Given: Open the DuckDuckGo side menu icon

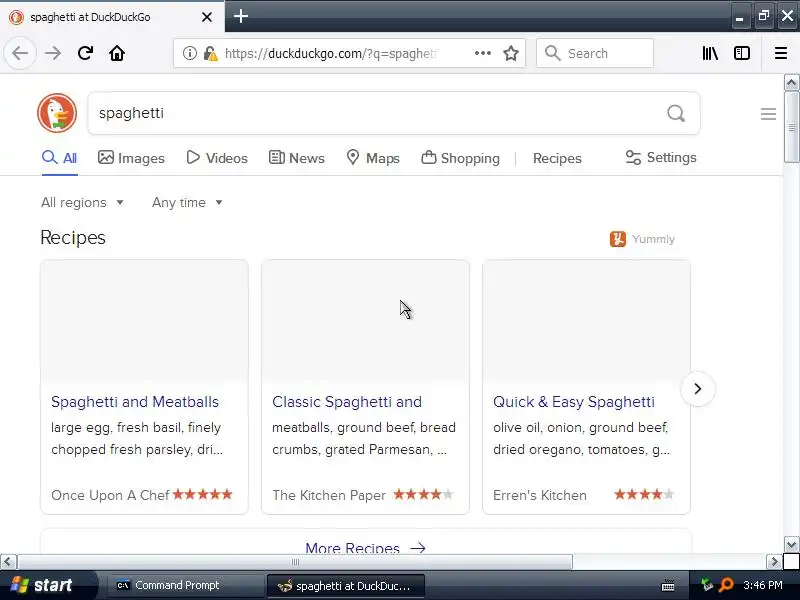Looking at the screenshot, I should tap(768, 114).
